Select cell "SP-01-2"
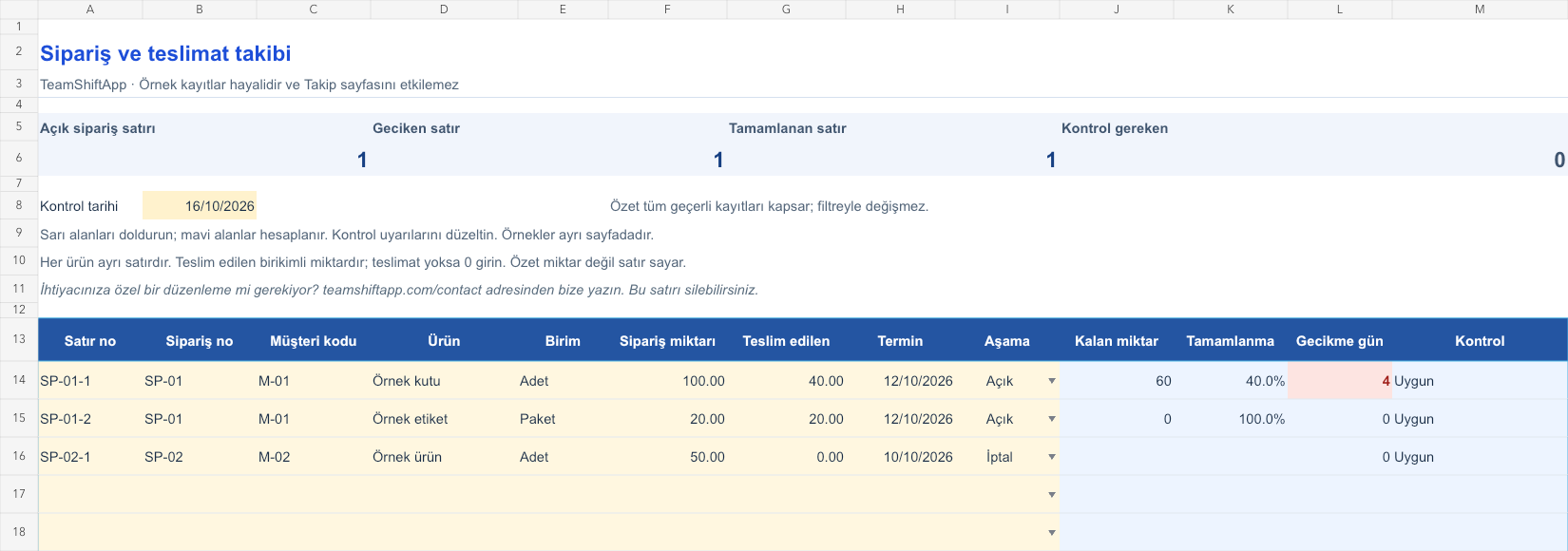The image size is (1568, 551). (x=90, y=419)
